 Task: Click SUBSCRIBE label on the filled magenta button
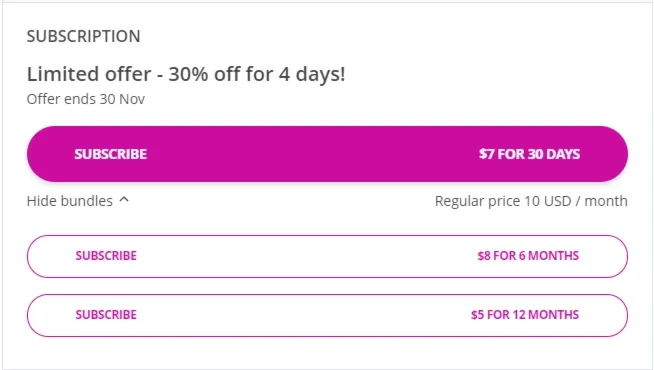click(x=111, y=154)
